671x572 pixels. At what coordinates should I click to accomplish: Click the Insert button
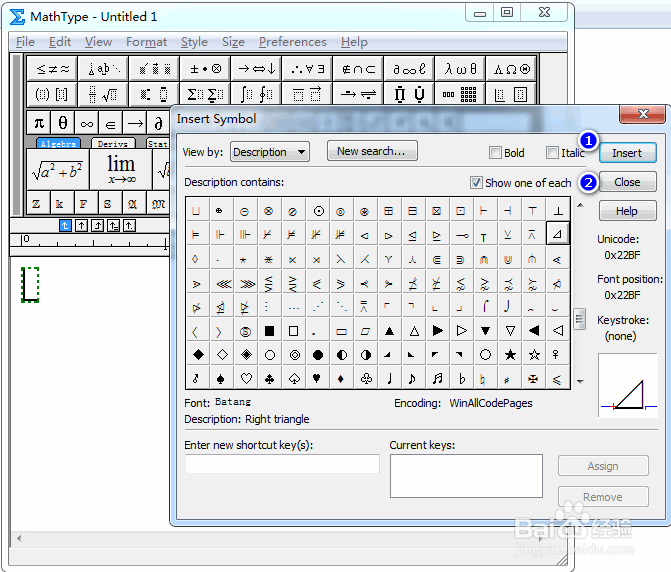pos(627,153)
